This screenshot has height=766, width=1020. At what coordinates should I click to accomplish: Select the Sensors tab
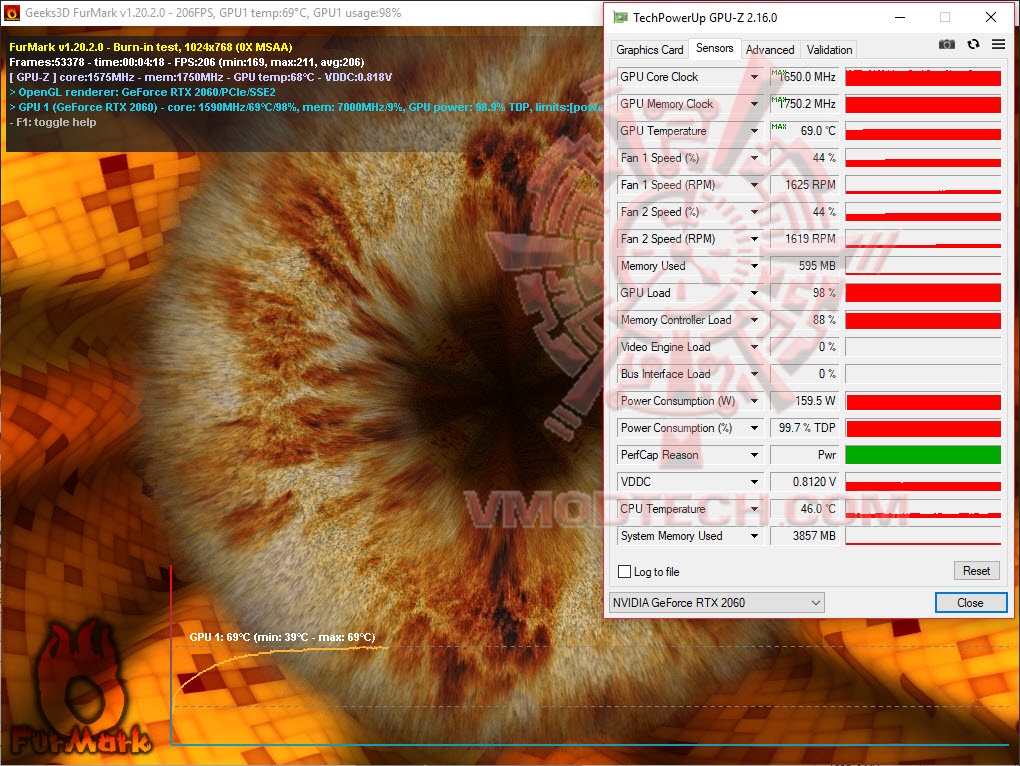coord(714,48)
